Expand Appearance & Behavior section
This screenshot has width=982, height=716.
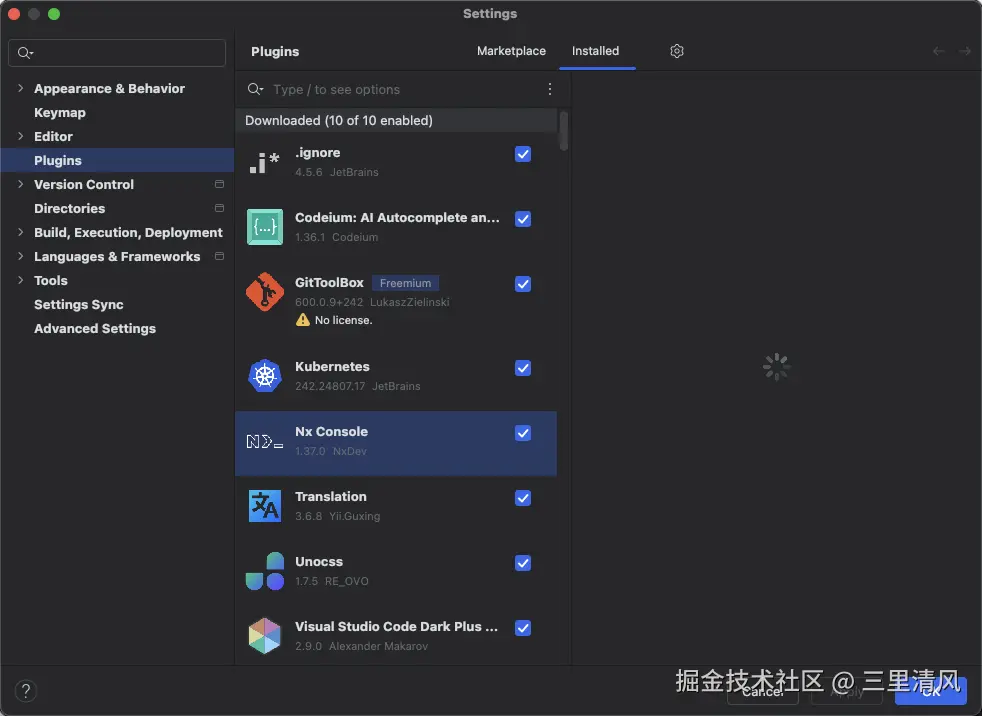(x=21, y=88)
